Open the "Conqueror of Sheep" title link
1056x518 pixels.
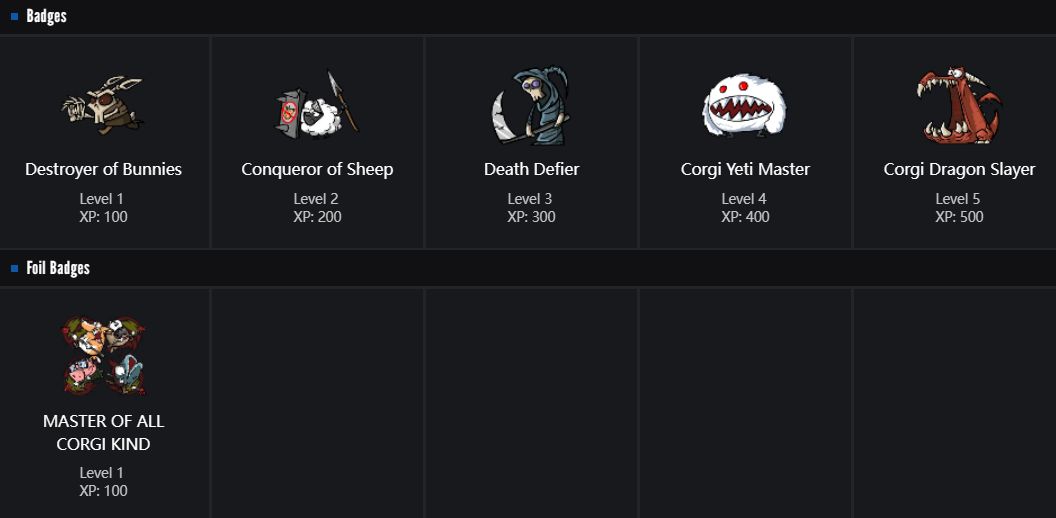coord(317,169)
